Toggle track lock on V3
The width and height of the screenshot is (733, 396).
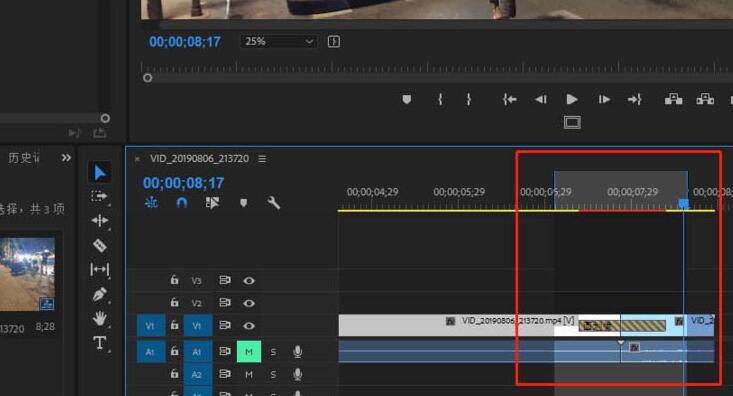174,280
